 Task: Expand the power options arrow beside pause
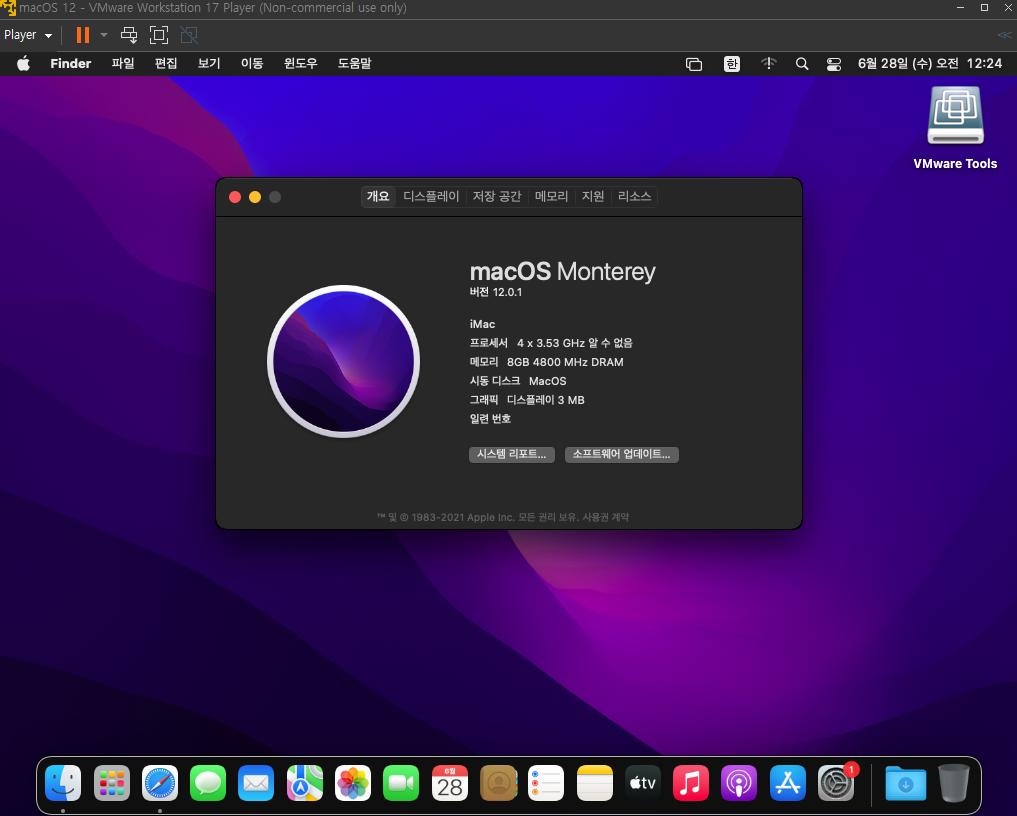point(103,35)
